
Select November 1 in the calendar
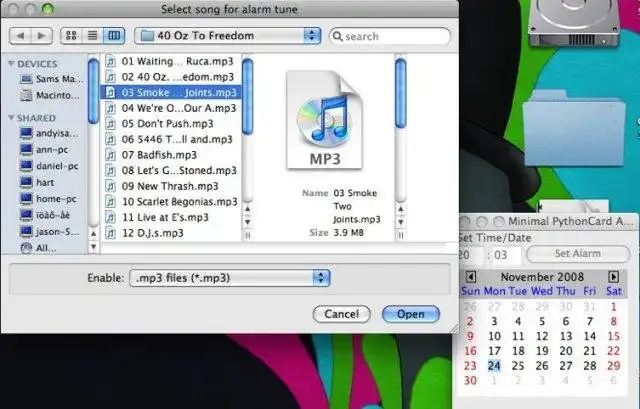coord(613,307)
